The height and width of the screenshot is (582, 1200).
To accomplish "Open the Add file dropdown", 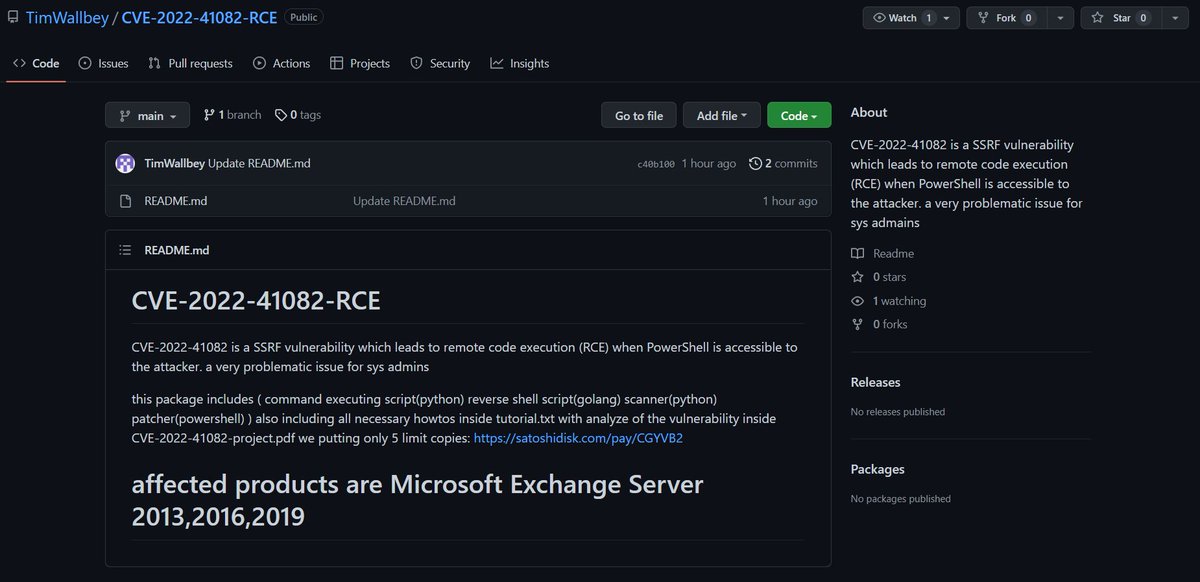I will point(722,115).
